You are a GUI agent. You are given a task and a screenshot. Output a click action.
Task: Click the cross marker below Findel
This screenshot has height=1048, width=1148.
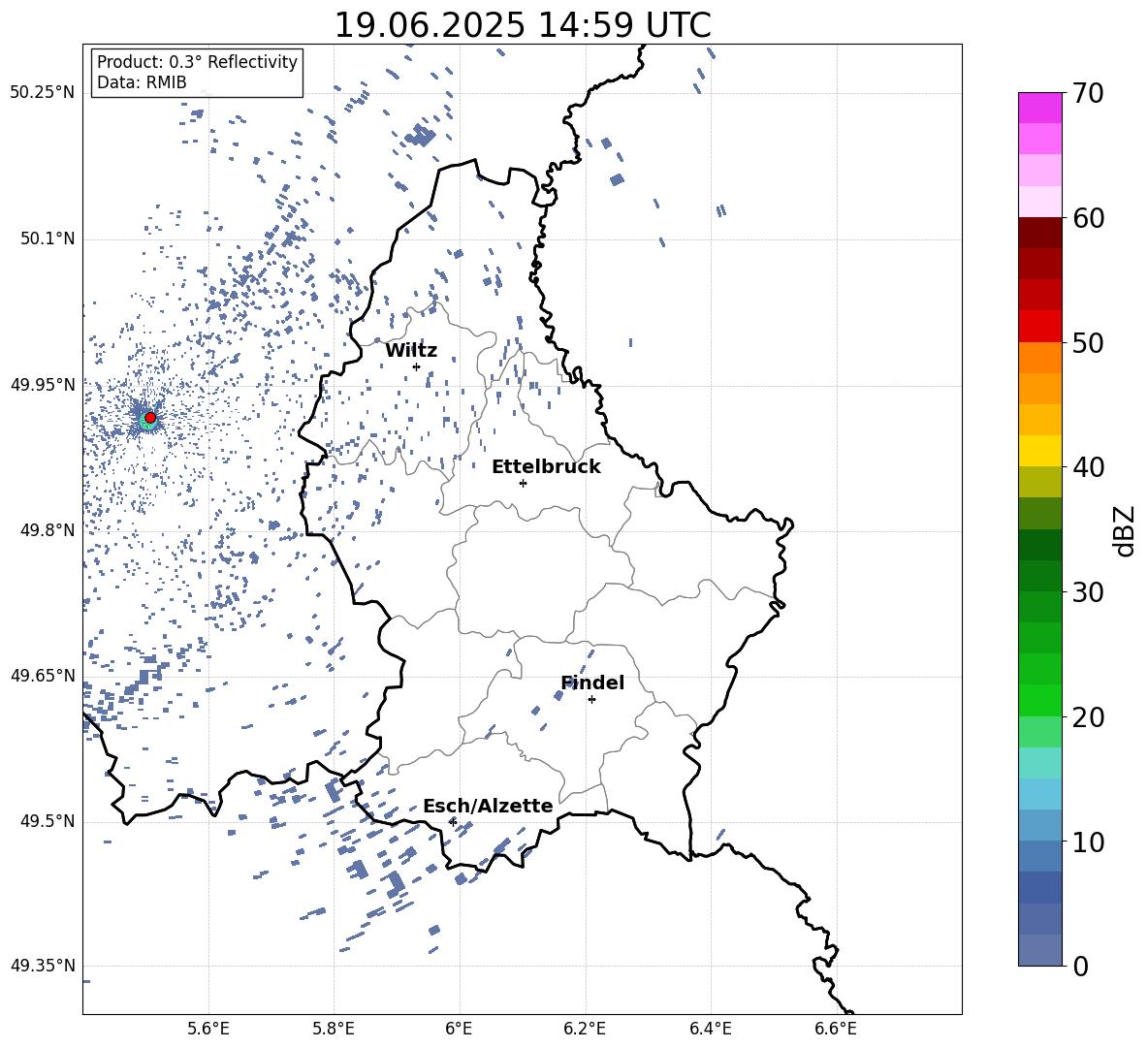point(591,700)
